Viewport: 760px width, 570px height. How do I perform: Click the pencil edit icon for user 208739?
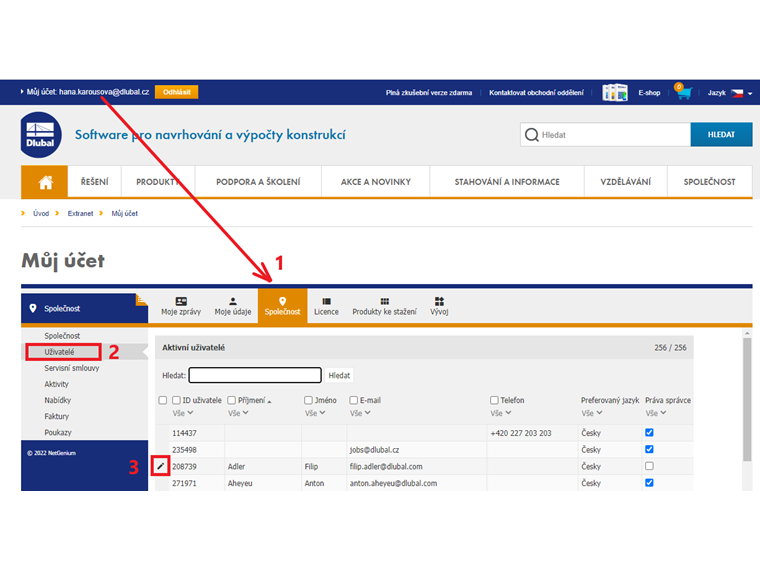160,466
